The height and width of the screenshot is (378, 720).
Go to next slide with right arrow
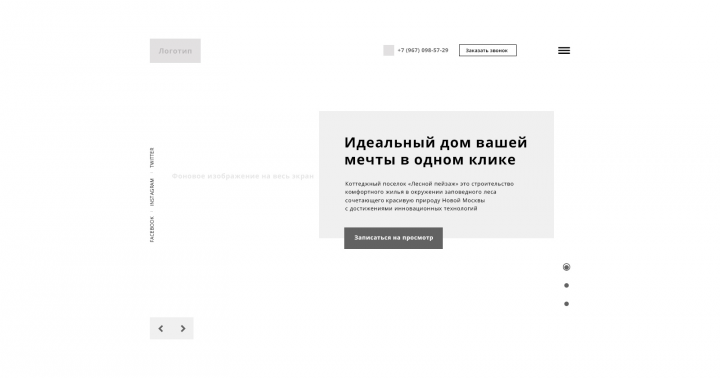(x=183, y=328)
